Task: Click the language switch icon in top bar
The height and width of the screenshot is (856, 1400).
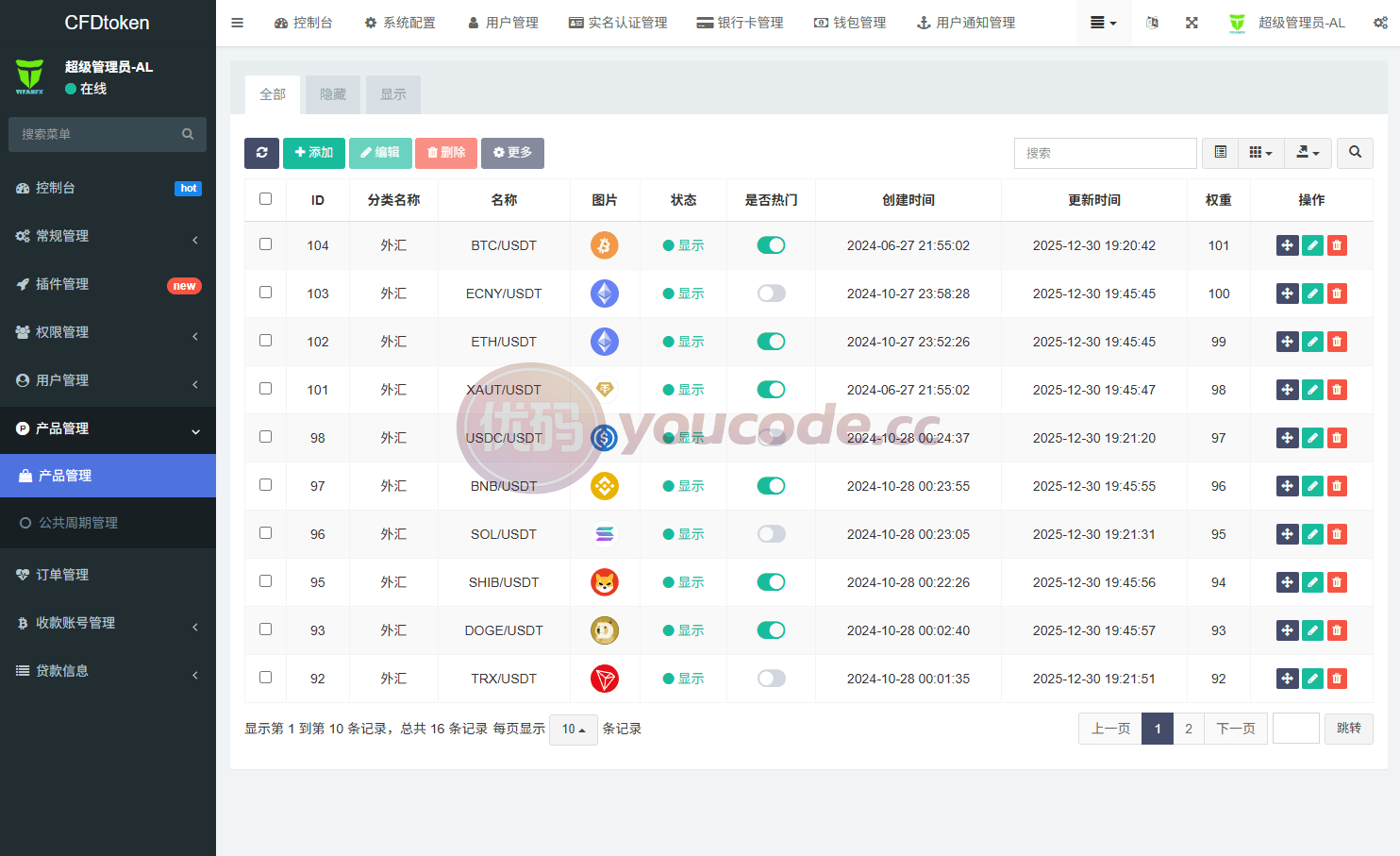Action: [1152, 23]
